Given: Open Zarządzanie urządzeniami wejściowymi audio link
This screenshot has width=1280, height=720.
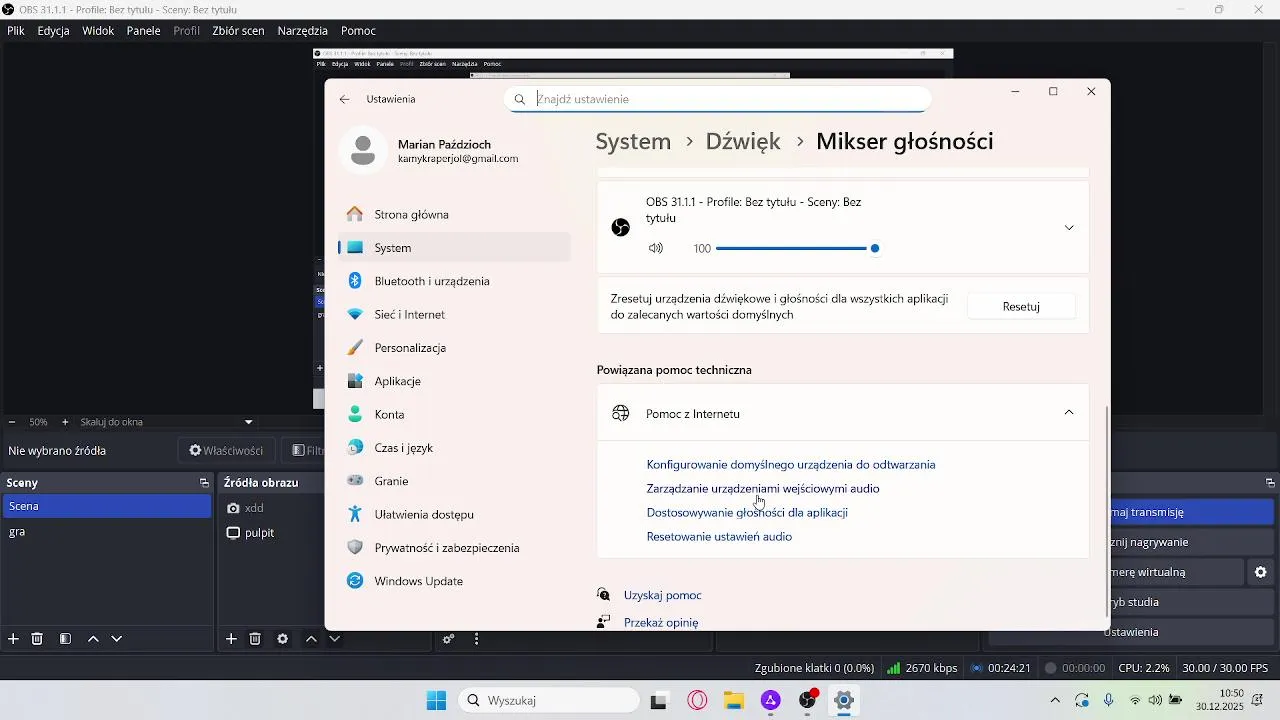Looking at the screenshot, I should pos(763,489).
